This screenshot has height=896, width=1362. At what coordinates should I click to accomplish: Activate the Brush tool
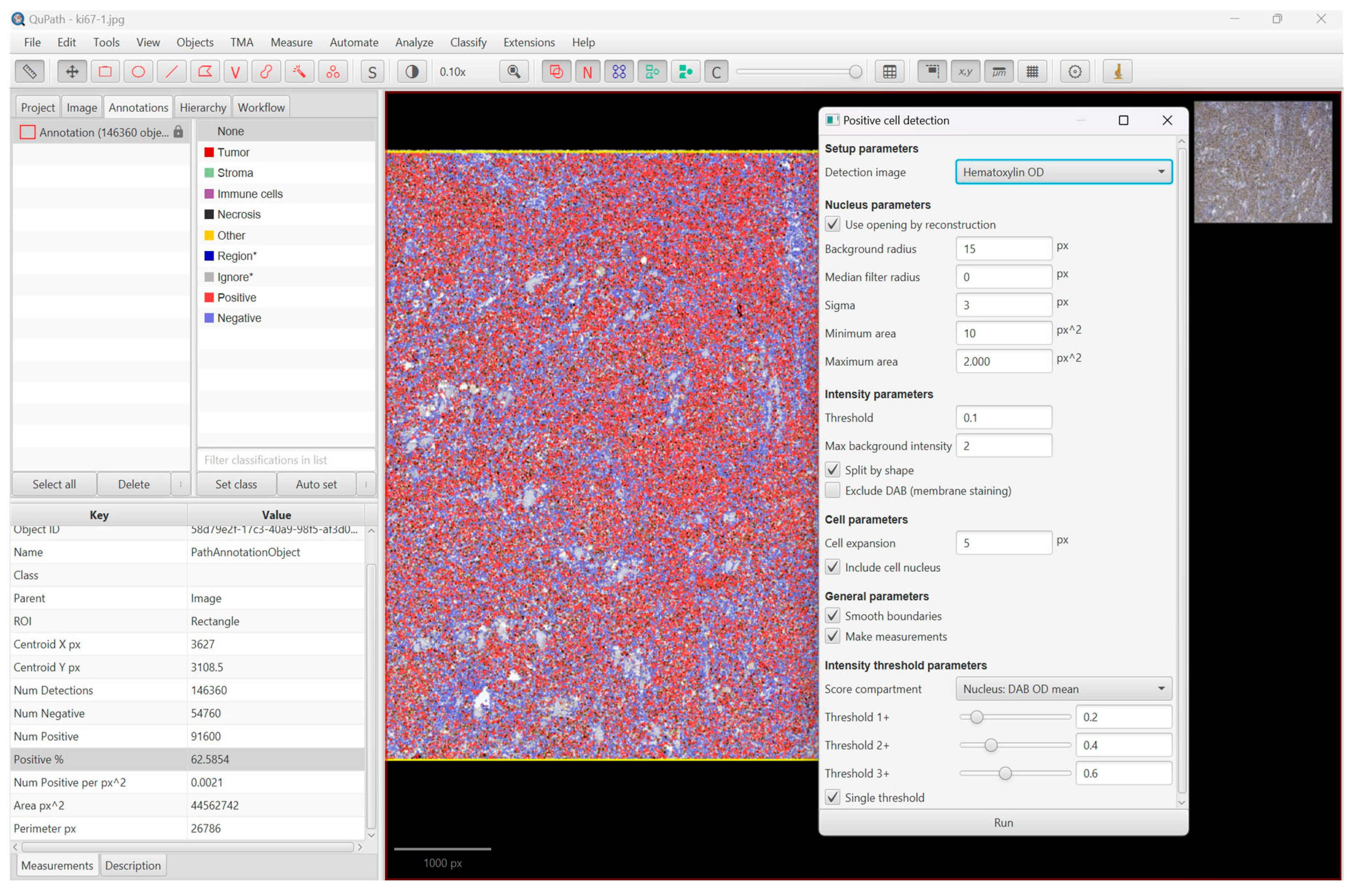click(266, 72)
